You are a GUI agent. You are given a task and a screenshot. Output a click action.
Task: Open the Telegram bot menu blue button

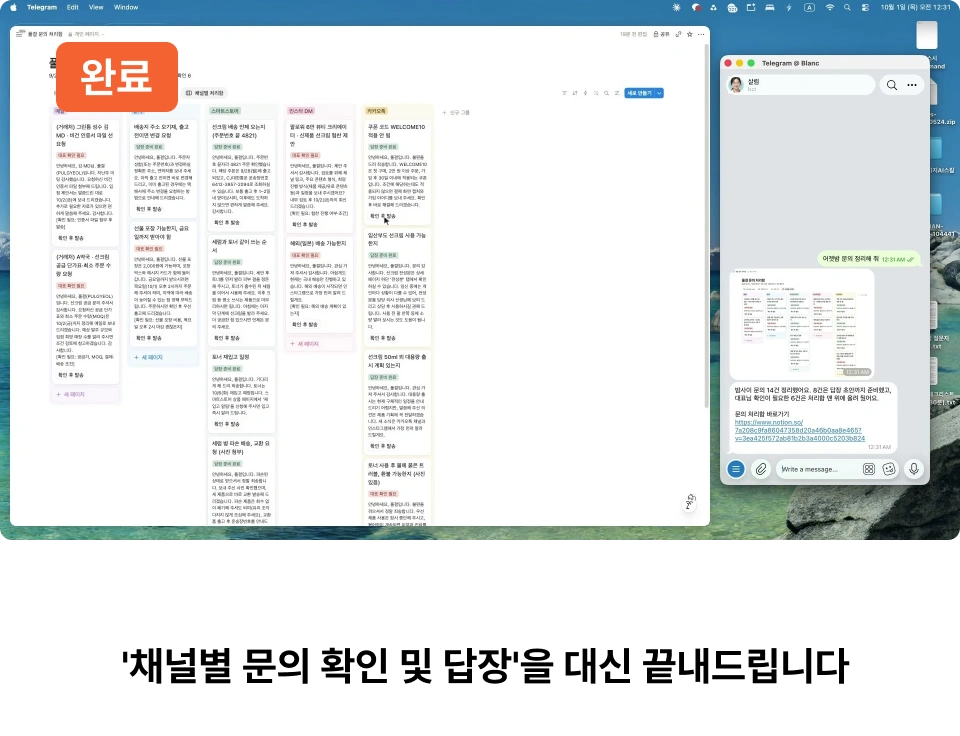pos(736,469)
